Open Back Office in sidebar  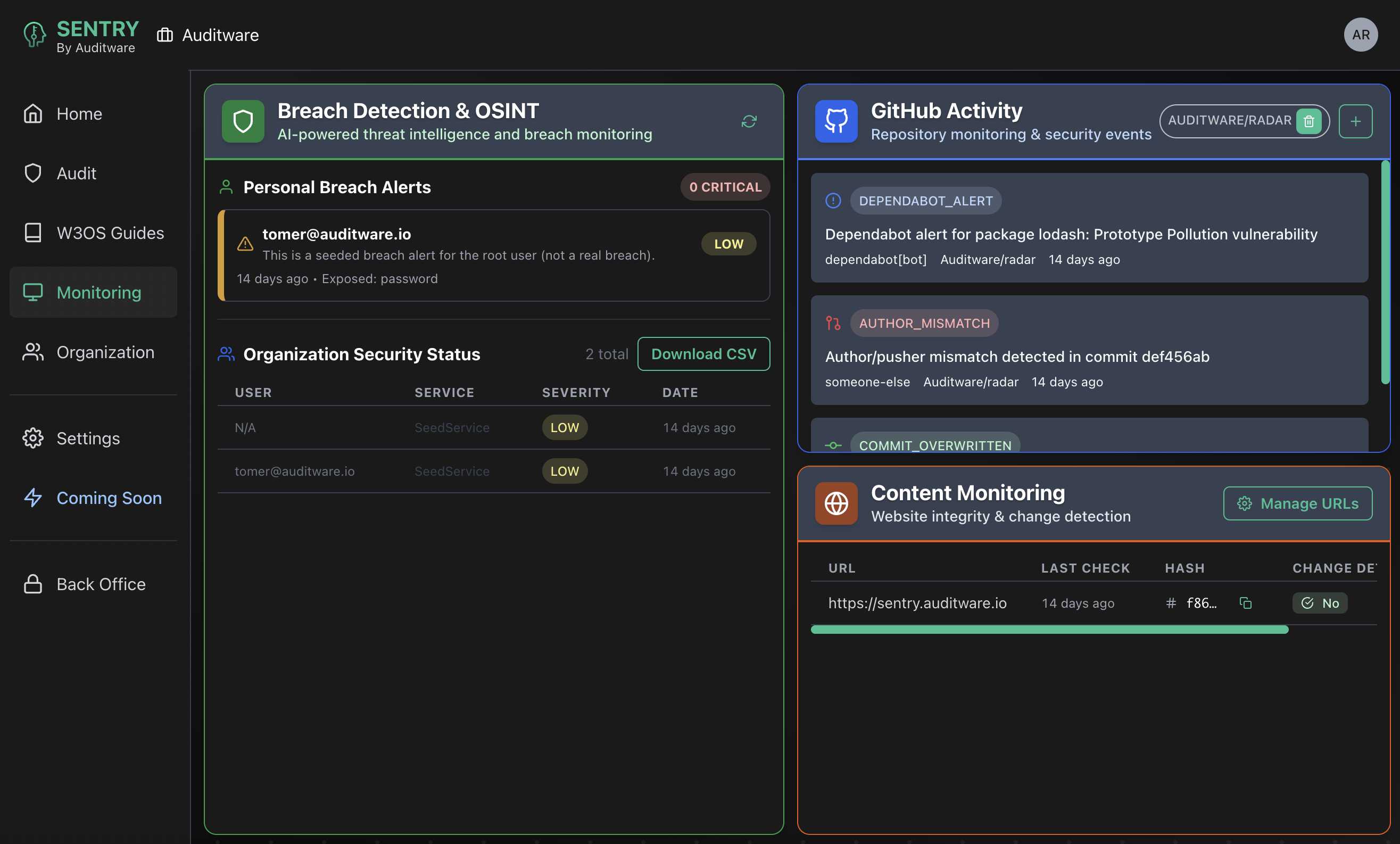(x=93, y=584)
